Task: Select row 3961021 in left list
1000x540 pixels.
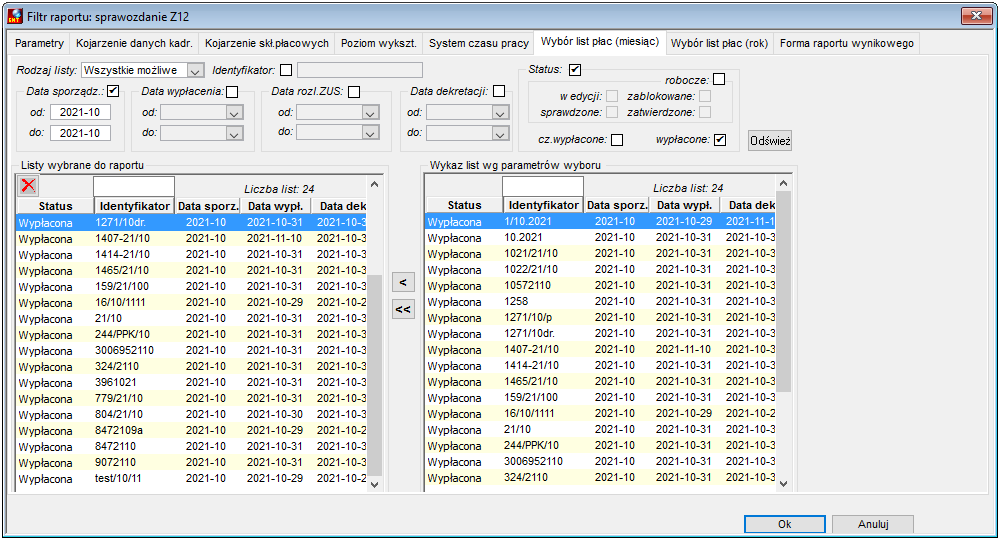Action: 191,383
